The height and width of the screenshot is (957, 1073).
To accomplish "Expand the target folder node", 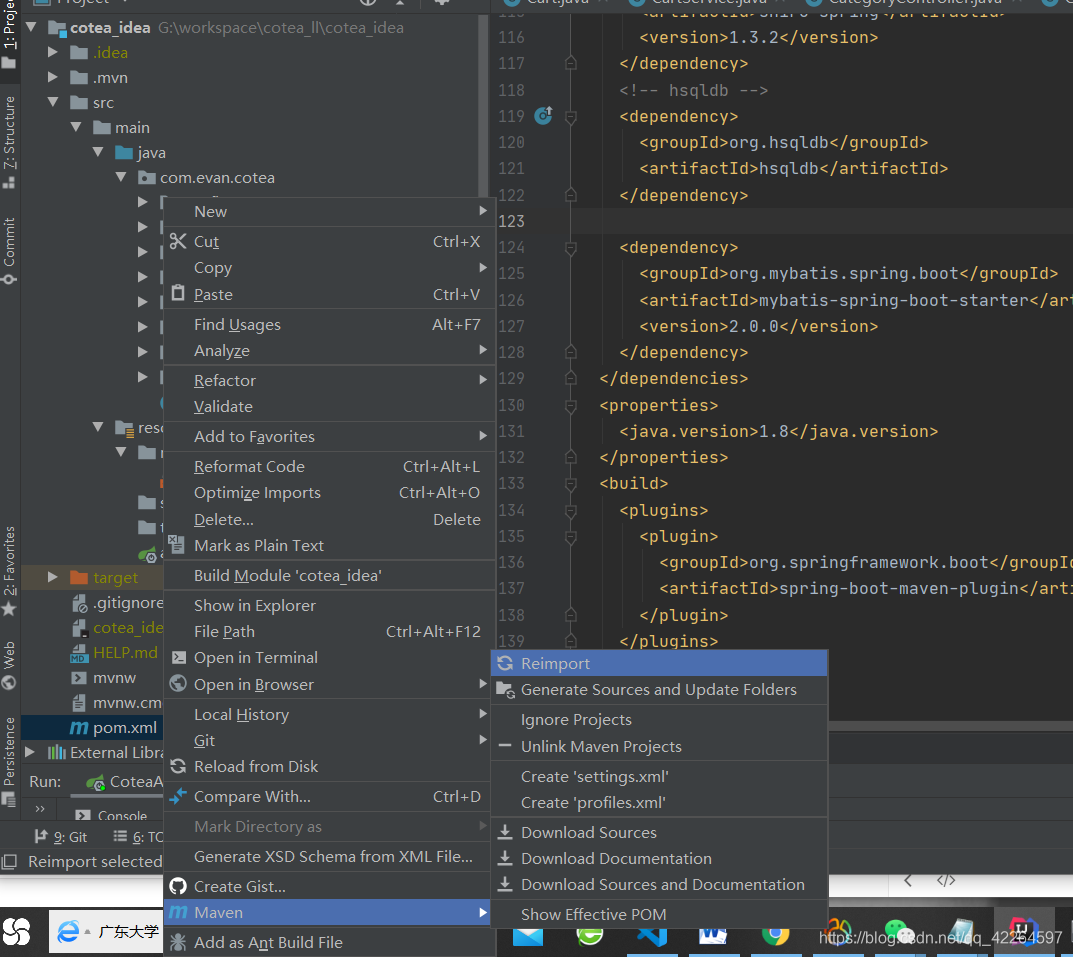I will pos(54,578).
